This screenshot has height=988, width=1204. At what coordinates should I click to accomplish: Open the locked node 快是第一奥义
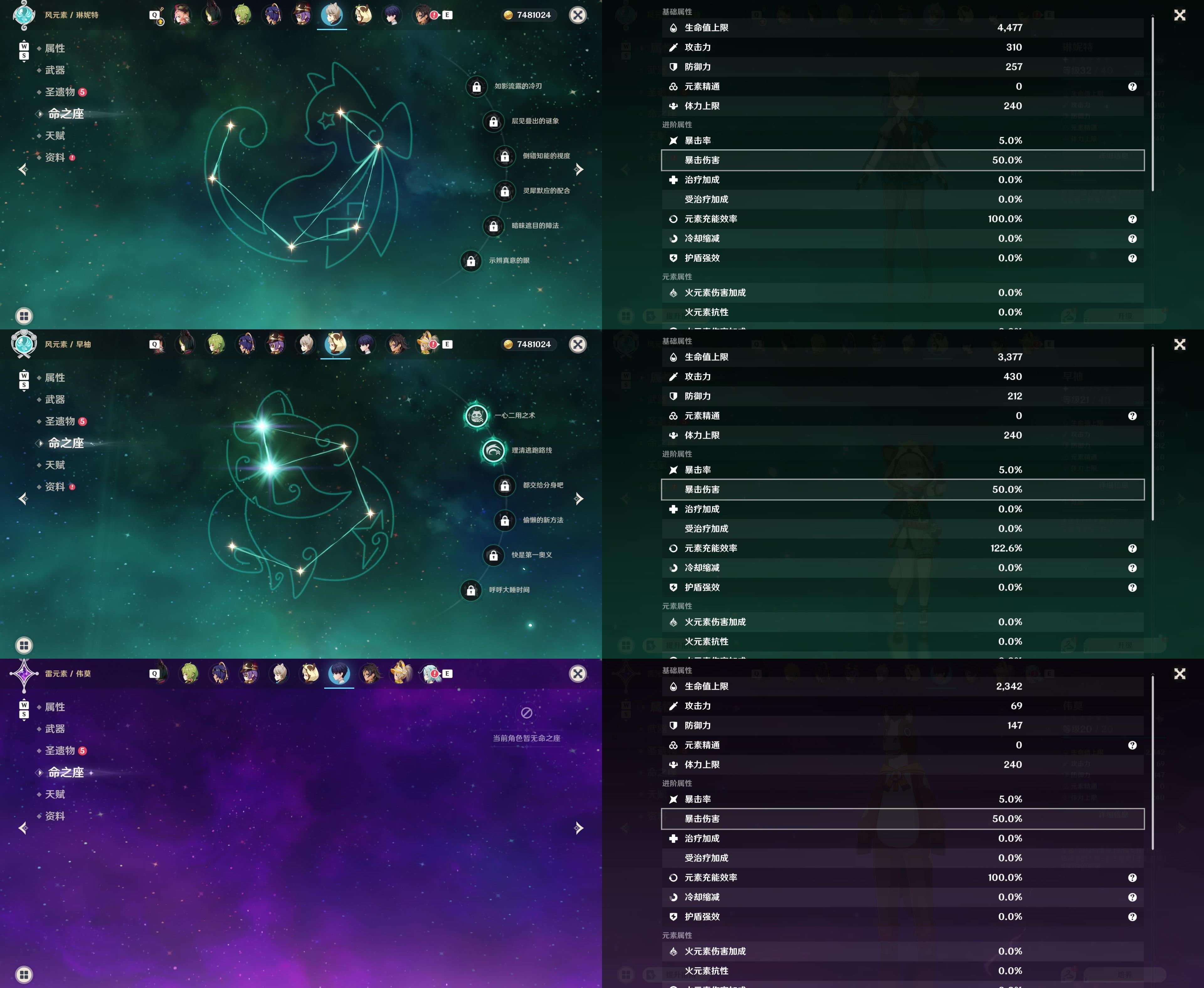[493, 555]
